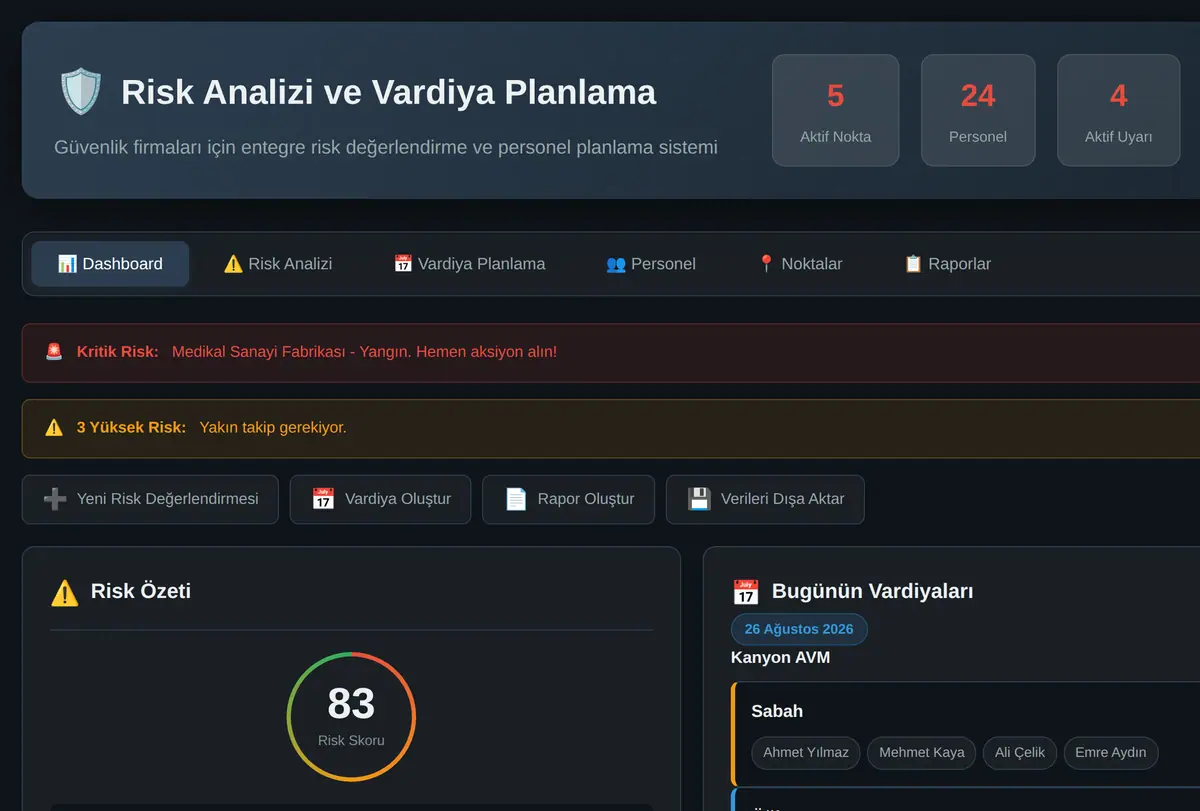Click the Emre Aydın personnel chip
This screenshot has height=811, width=1200.
click(1111, 752)
